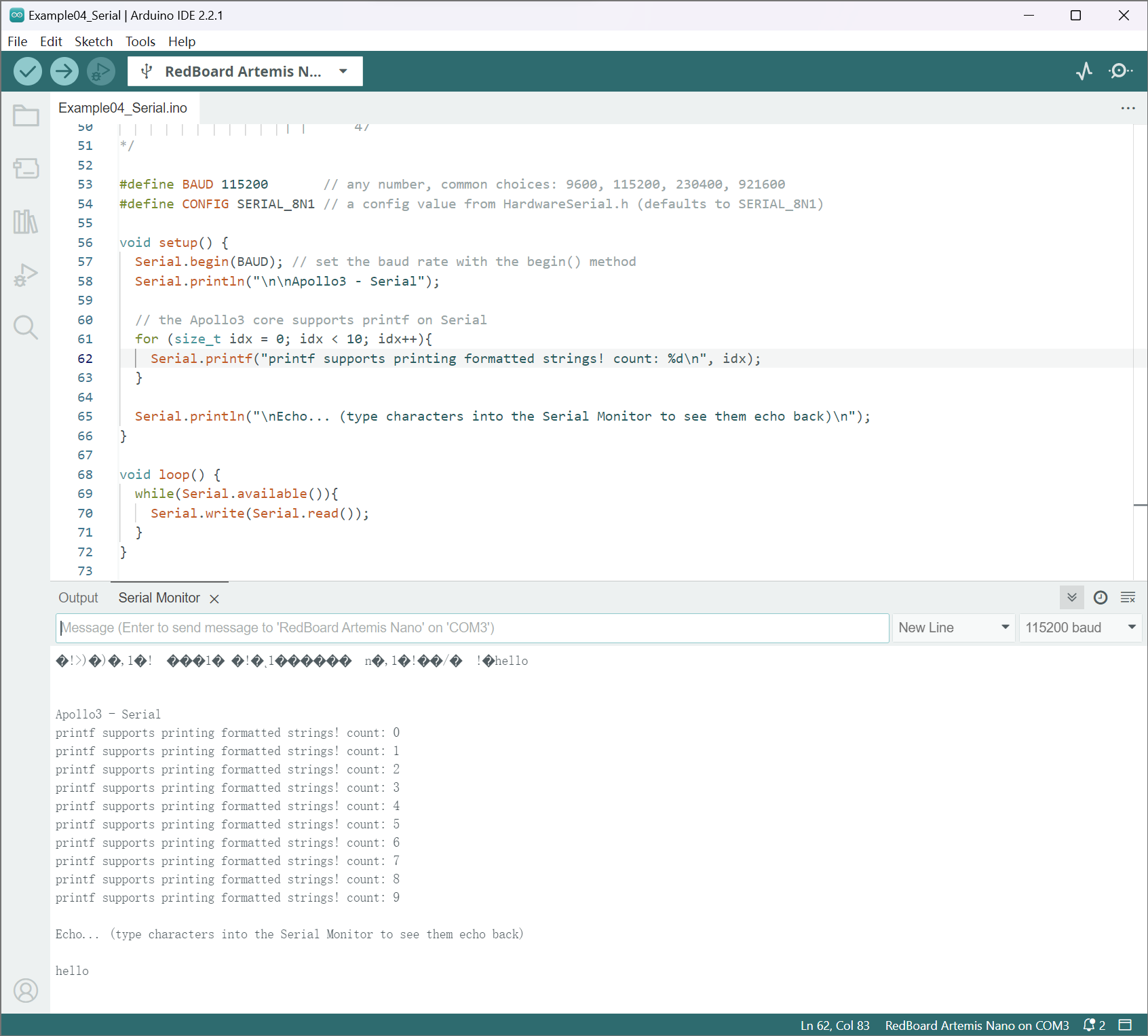Screen dimensions: 1148x1036
Task: Click the 'void loop()' code line
Action: [x=170, y=474]
